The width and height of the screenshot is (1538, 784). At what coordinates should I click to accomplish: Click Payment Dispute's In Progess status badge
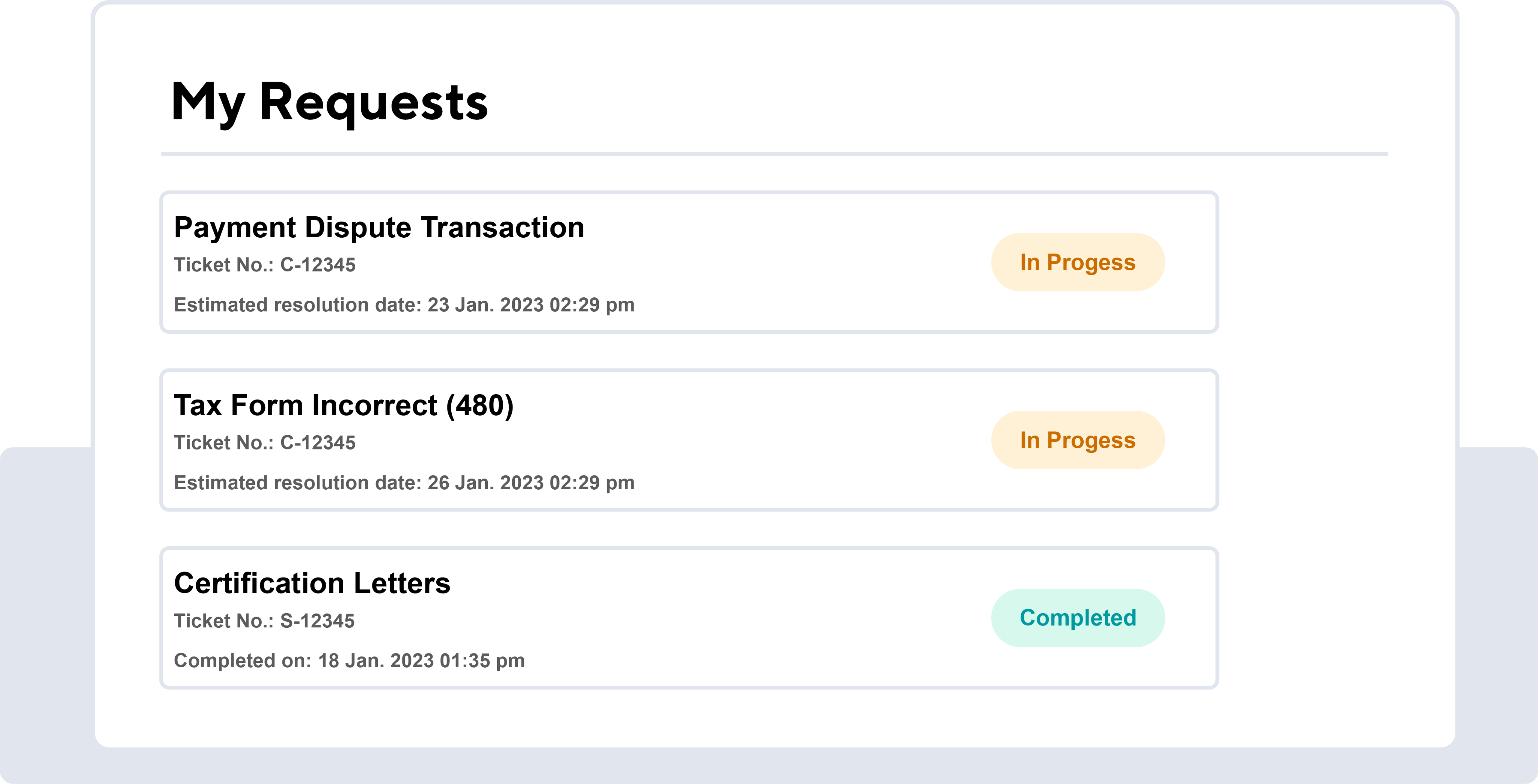[x=1077, y=262]
